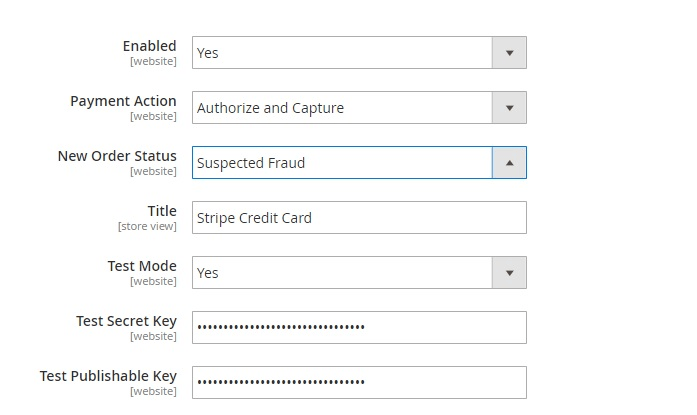Viewport: 697px width, 415px height.
Task: Click into the Test Secret Key field
Action: [x=359, y=328]
